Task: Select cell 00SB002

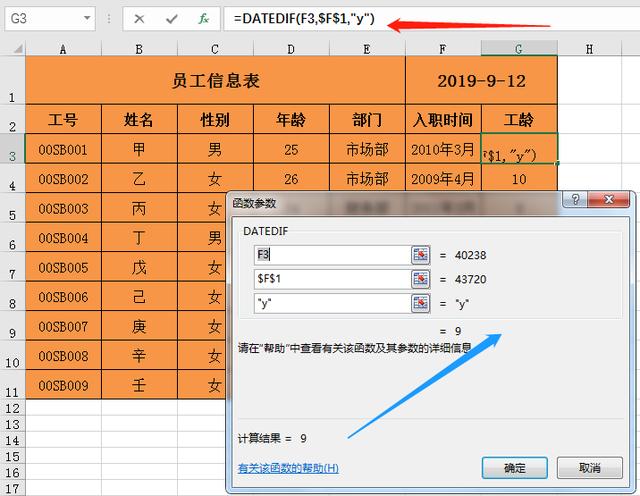Action: (63, 179)
